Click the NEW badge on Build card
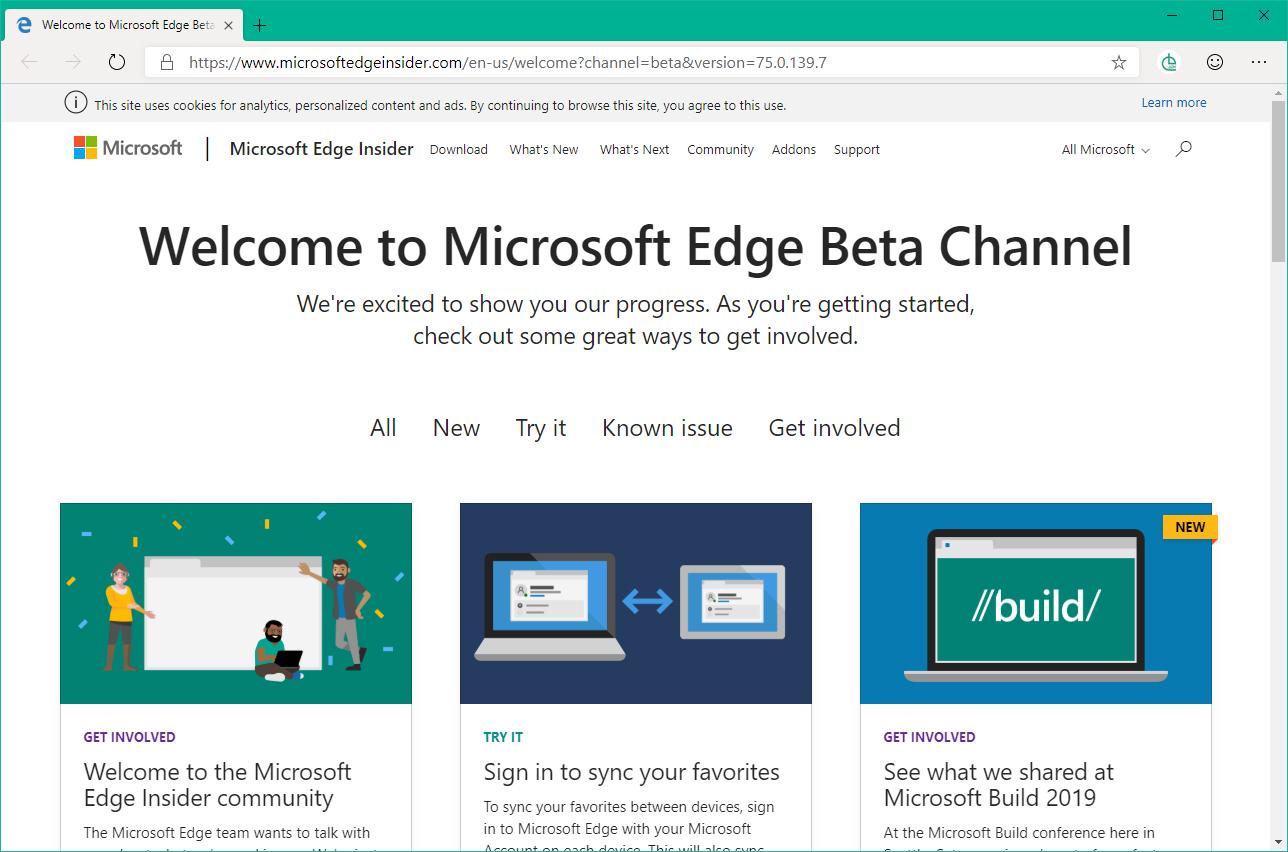 (x=1190, y=527)
